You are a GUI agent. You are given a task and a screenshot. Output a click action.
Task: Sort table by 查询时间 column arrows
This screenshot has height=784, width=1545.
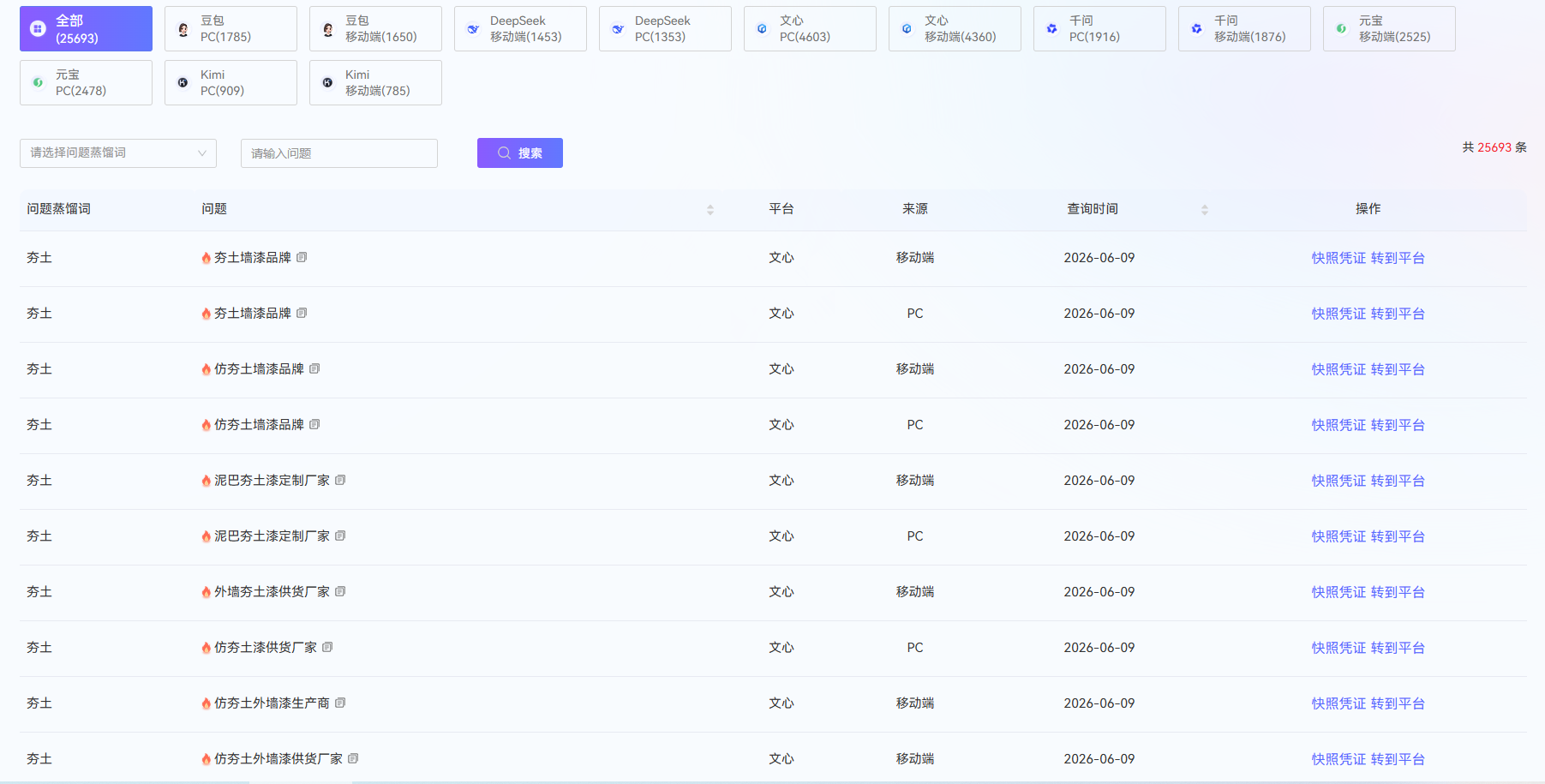(x=1205, y=210)
